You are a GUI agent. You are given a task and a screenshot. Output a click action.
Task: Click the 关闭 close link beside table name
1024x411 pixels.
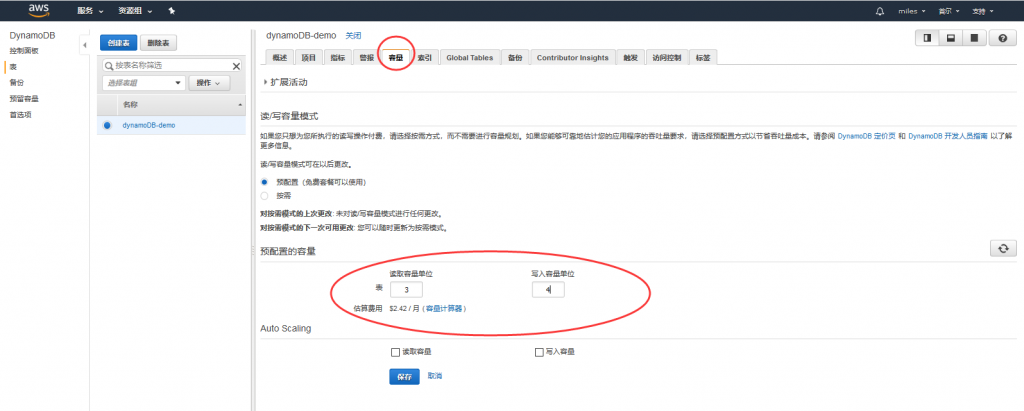353,35
